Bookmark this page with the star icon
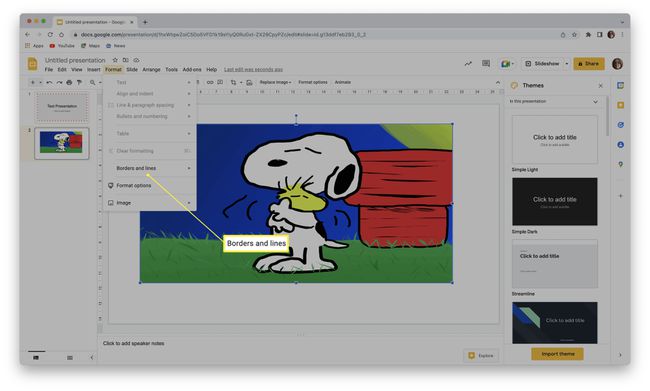The image size is (650, 391). tap(574, 35)
